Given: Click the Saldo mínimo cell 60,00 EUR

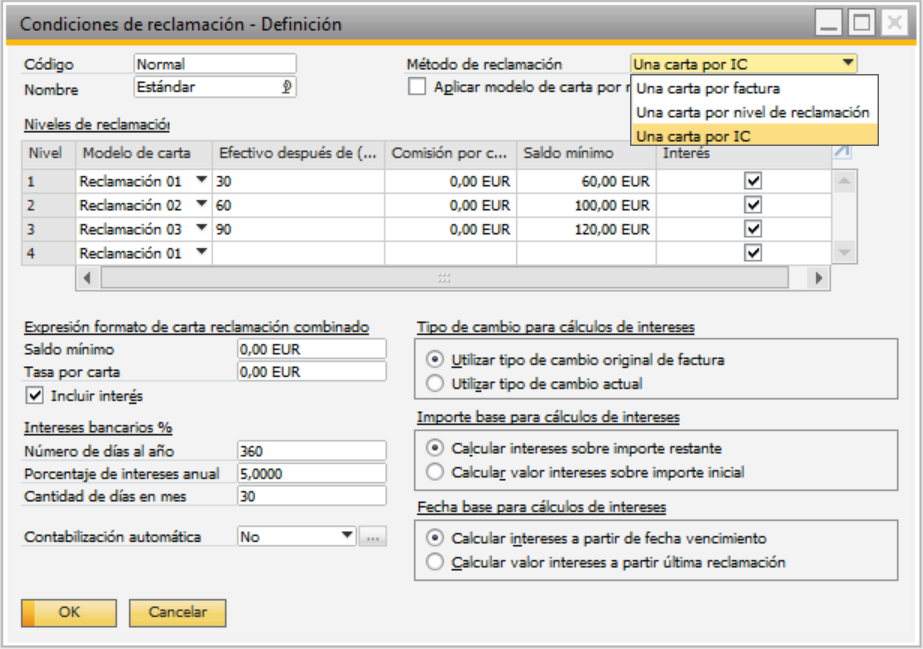Looking at the screenshot, I should [586, 181].
